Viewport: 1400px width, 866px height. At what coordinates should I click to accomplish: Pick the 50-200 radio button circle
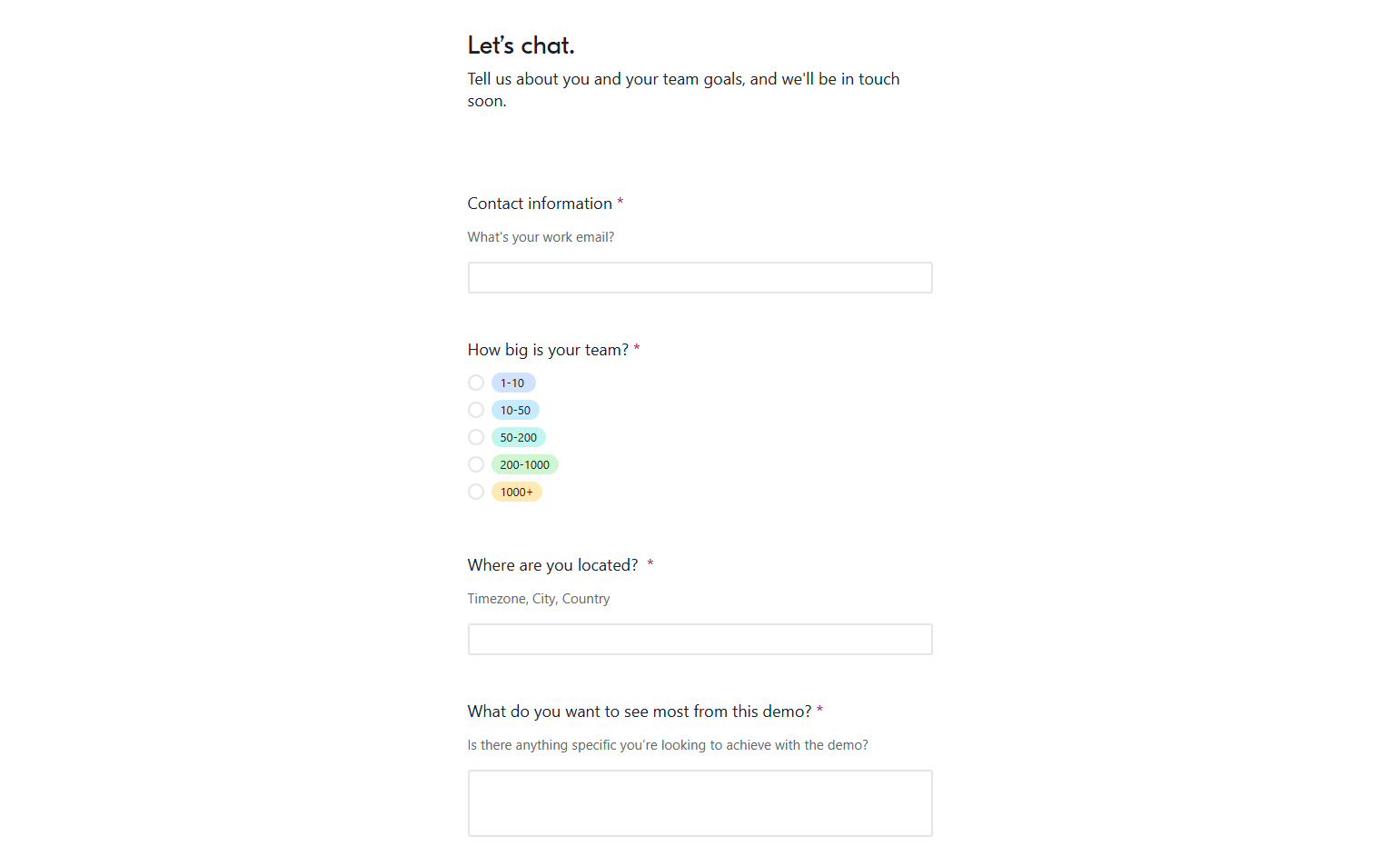(476, 437)
